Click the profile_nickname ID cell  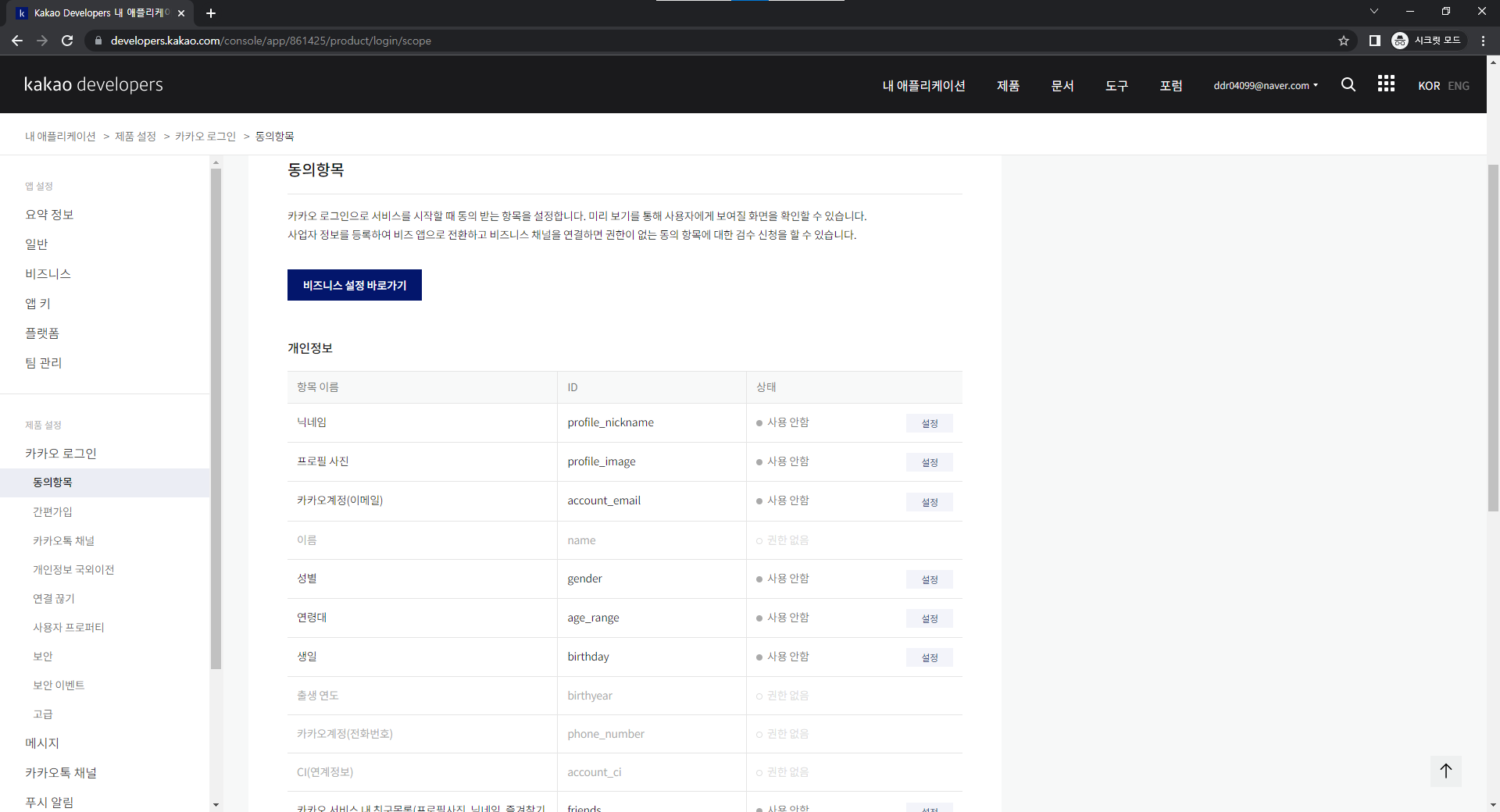pyautogui.click(x=652, y=422)
